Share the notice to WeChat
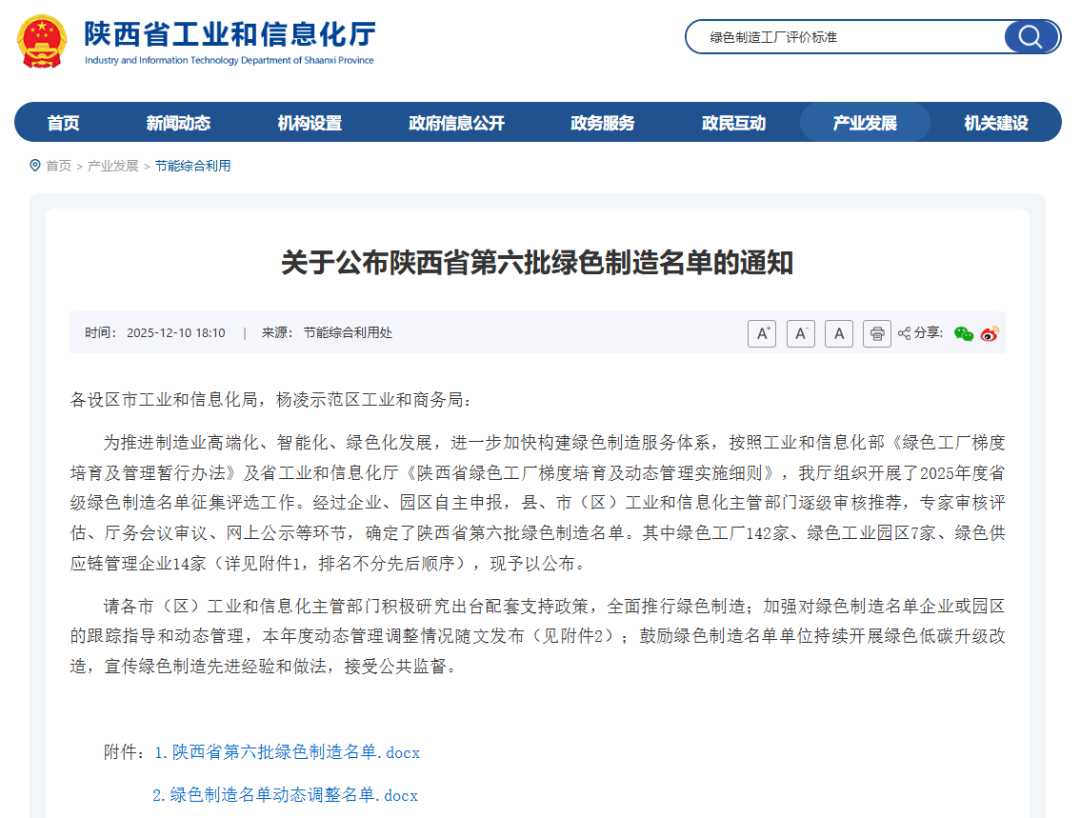1080x818 pixels. click(x=963, y=334)
